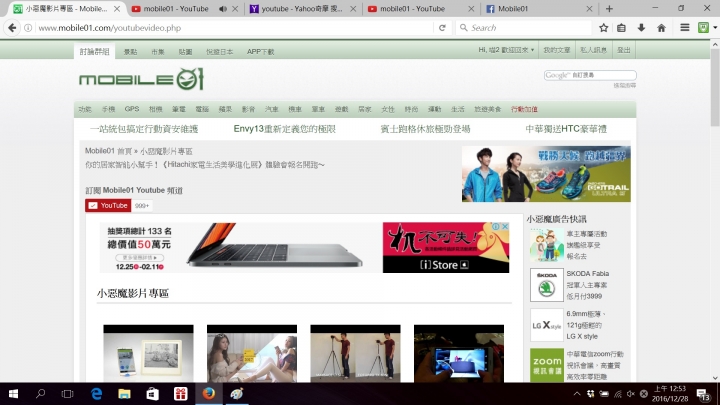Open the LG X style sidebar ad logo

546,326
